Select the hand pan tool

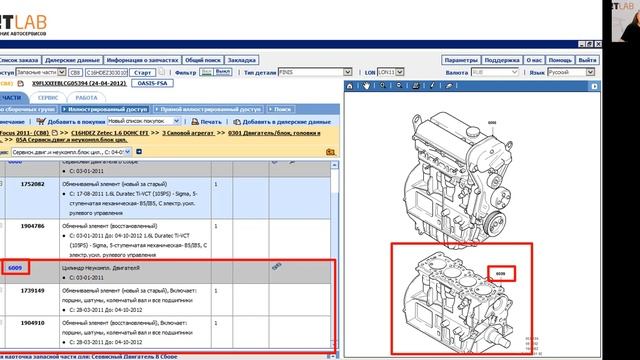click(366, 86)
